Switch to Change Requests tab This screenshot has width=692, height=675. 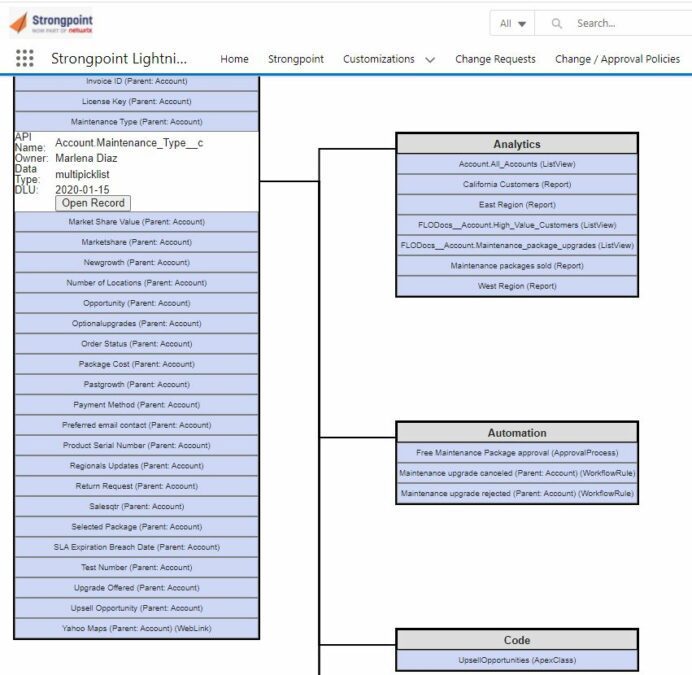tap(495, 59)
